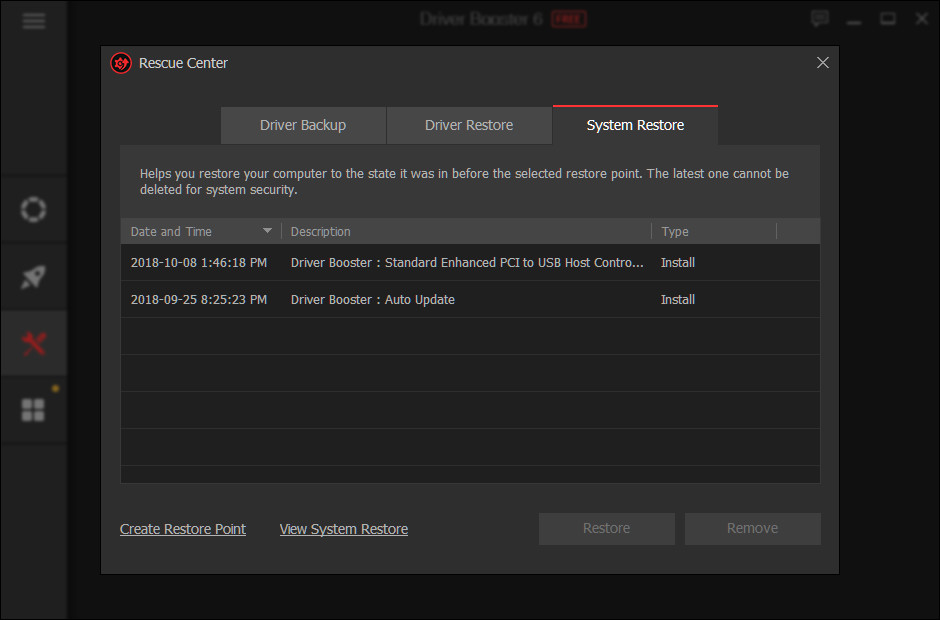Click the Remove button

(x=752, y=528)
